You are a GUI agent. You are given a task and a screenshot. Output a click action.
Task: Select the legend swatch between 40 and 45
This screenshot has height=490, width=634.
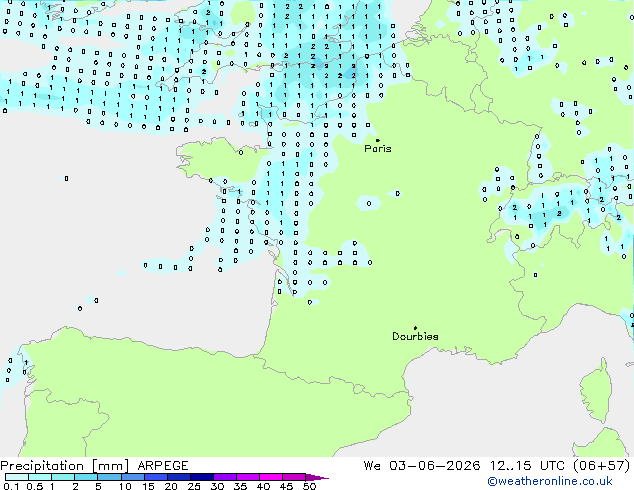coord(271,477)
